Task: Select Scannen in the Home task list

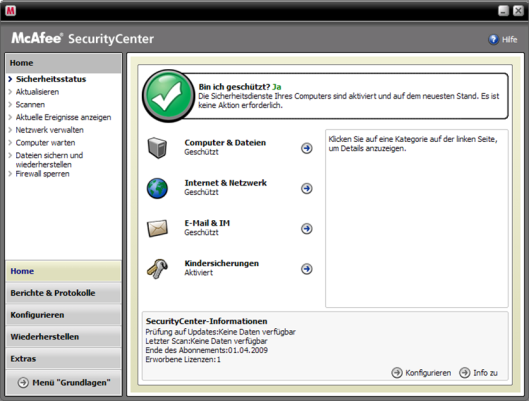Action: coord(30,105)
